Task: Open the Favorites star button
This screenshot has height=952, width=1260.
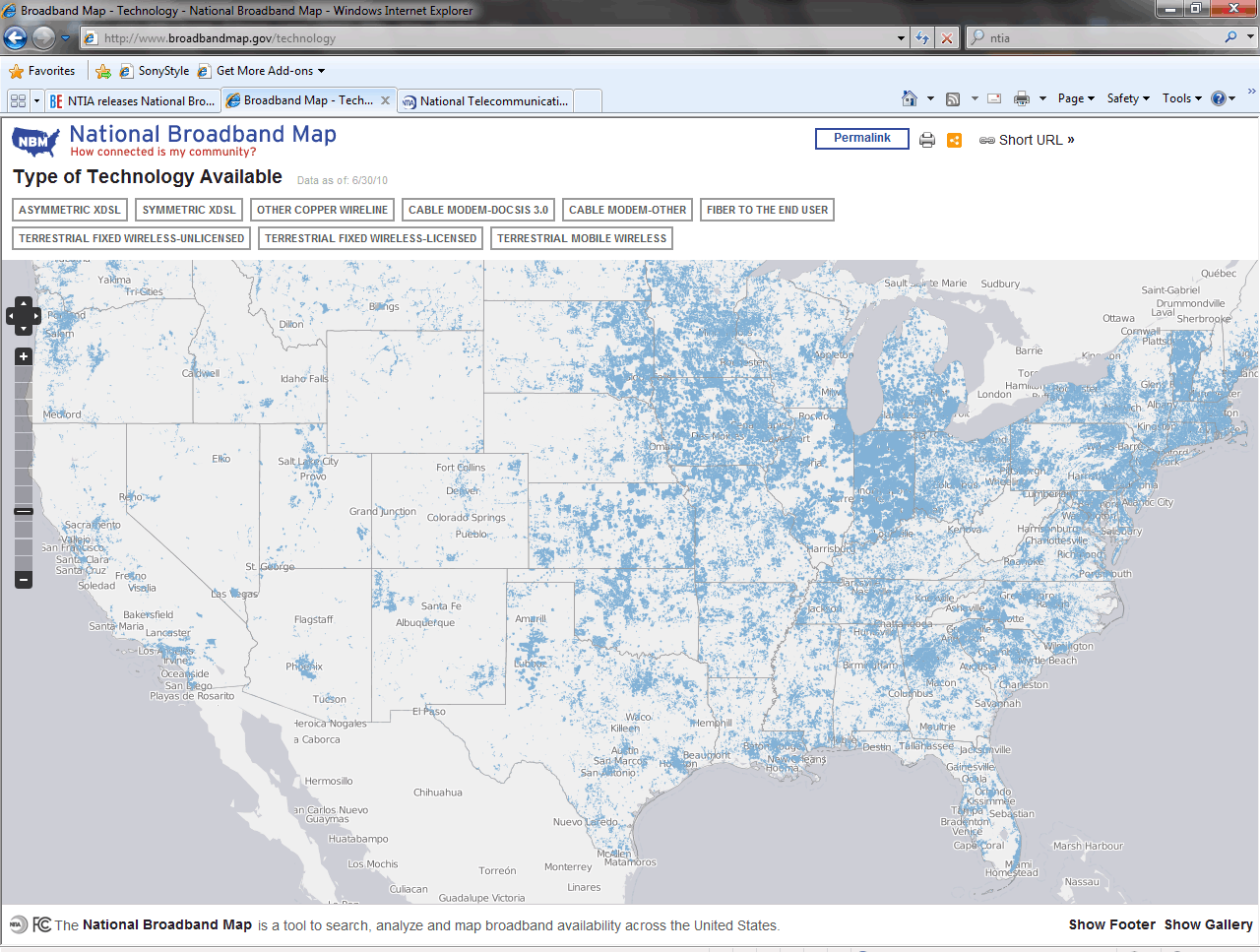Action: 42,71
